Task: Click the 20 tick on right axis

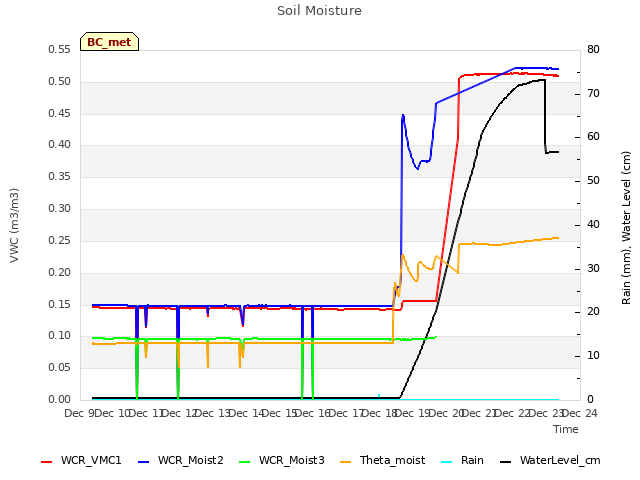Action: (x=593, y=312)
